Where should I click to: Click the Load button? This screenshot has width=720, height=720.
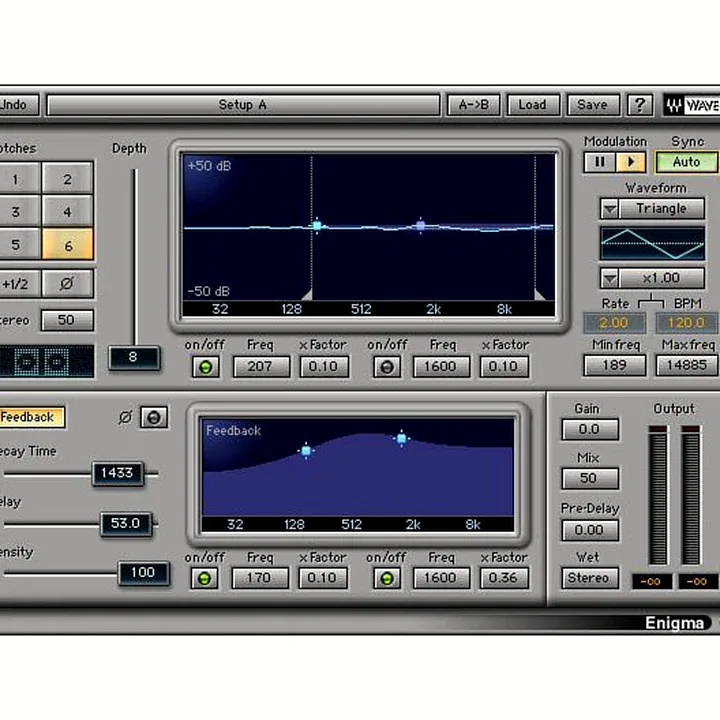[x=533, y=105]
